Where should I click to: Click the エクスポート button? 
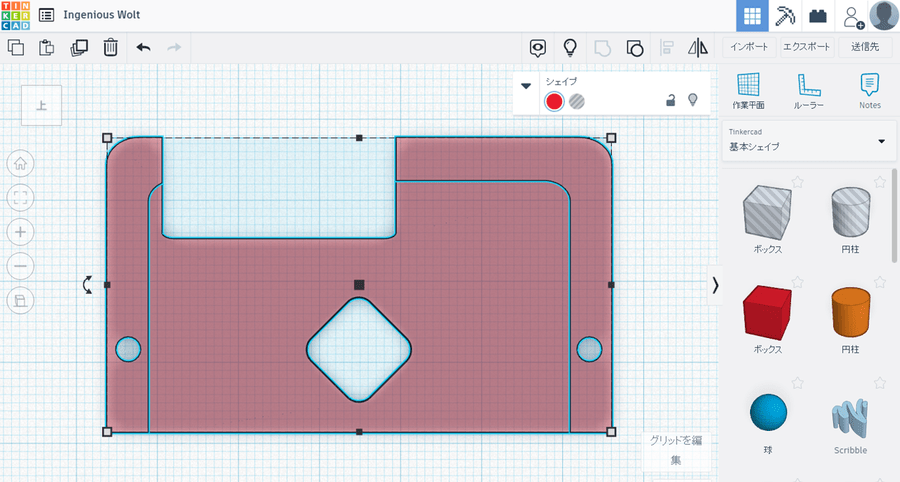806,47
